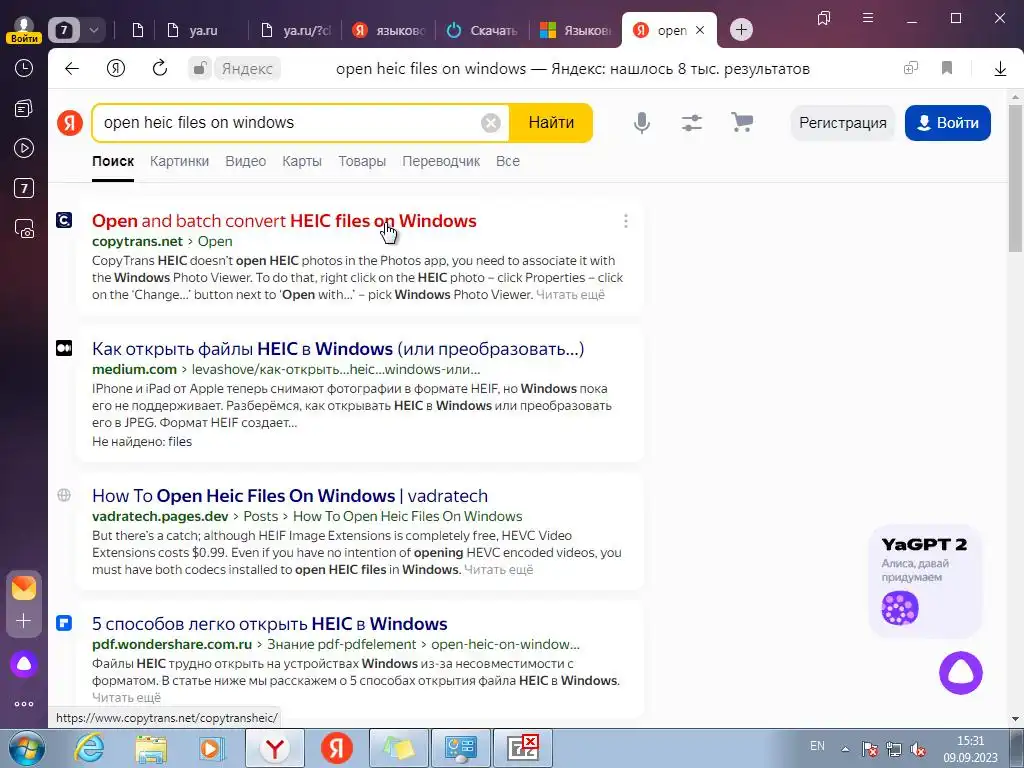Launch Alice assistant in the sidebar

(24, 664)
